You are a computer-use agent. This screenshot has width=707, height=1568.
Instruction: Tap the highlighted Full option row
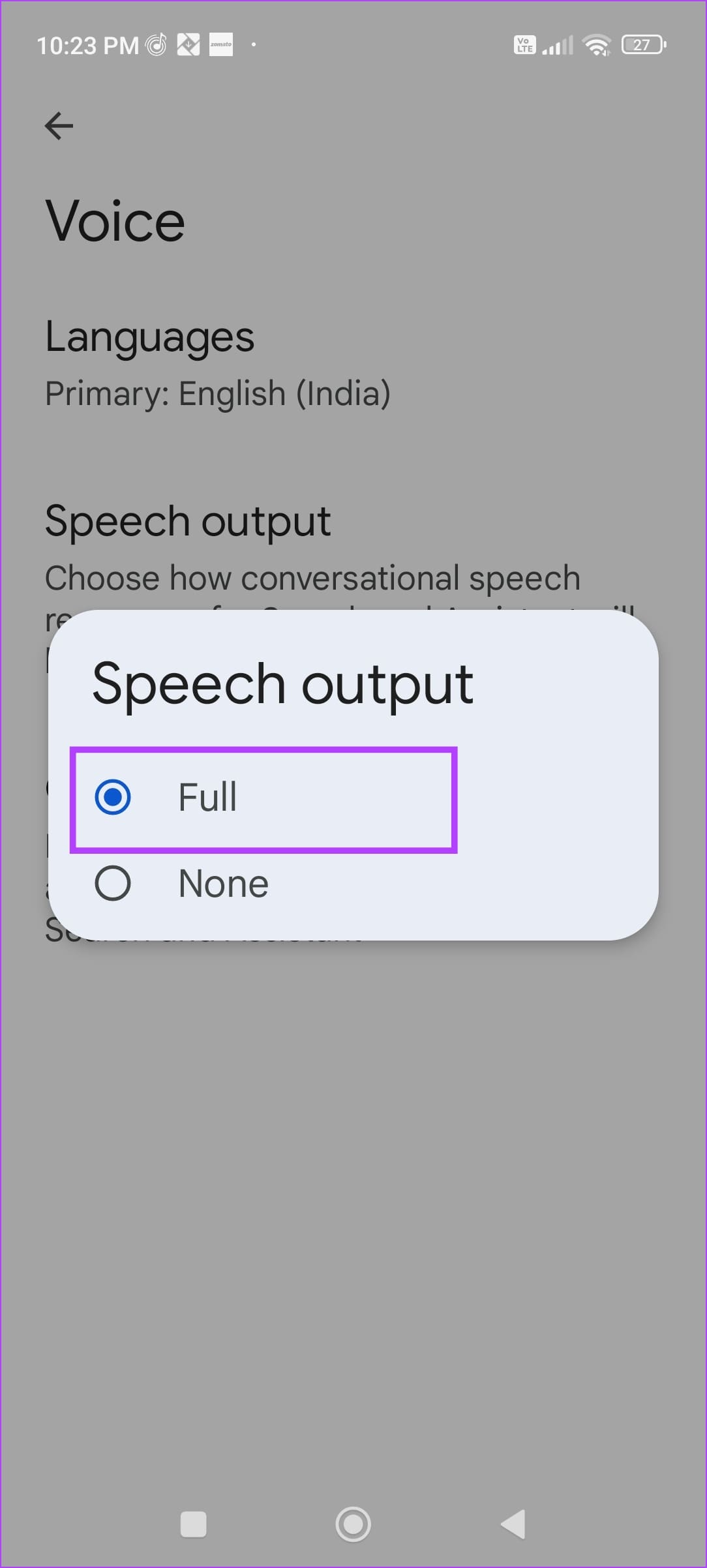(263, 796)
